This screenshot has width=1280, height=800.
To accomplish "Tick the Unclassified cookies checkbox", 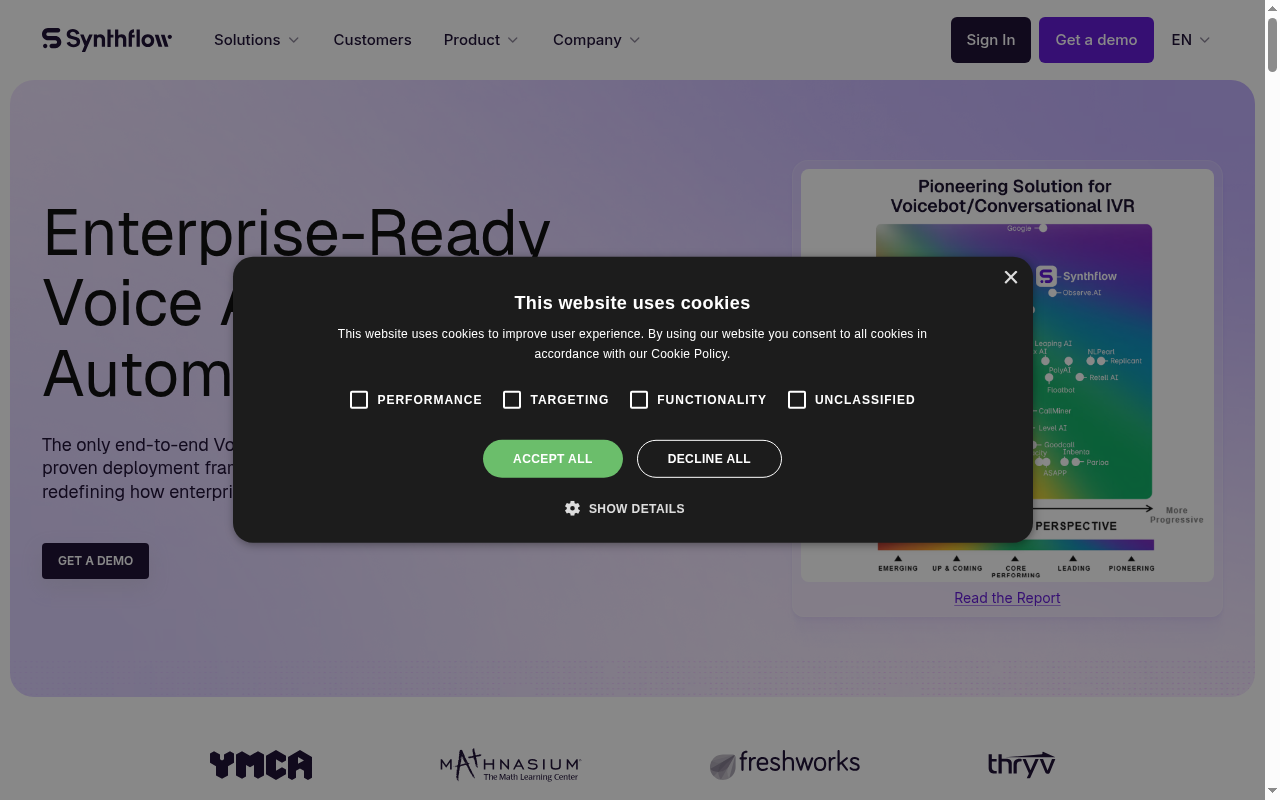I will tap(797, 400).
